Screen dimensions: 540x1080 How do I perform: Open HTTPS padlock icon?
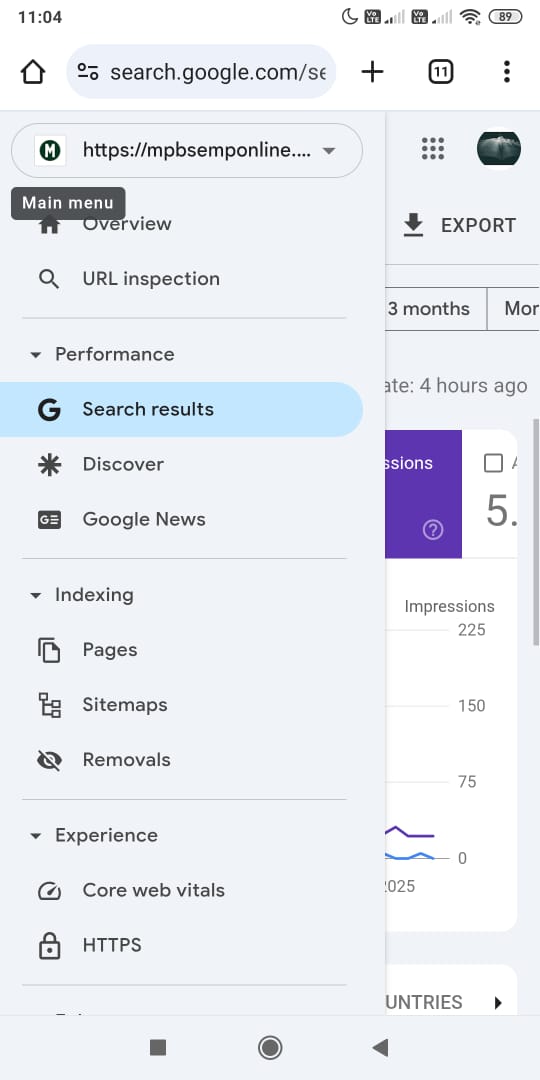[49, 946]
